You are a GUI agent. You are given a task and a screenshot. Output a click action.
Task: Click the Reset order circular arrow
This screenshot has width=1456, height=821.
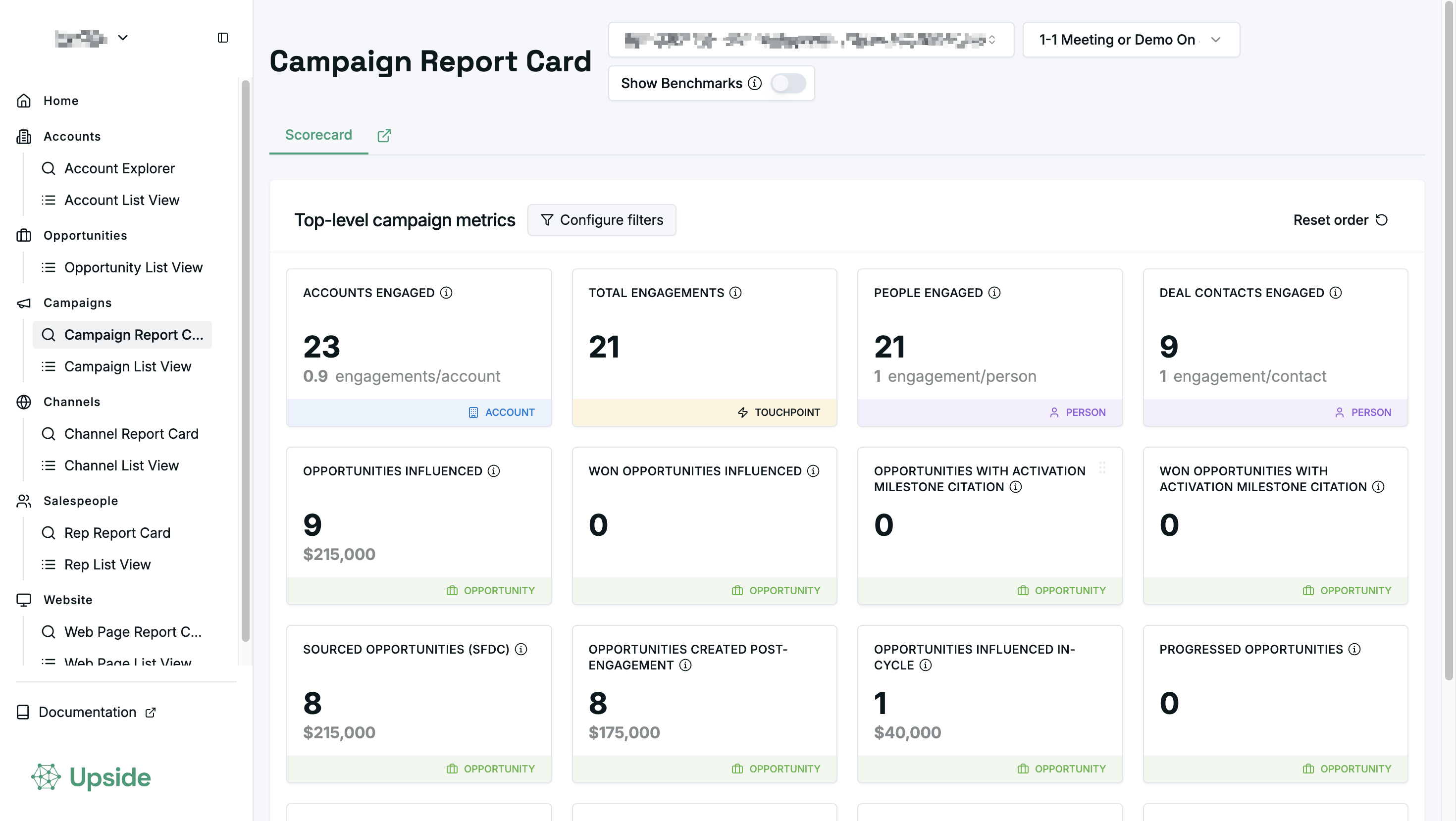1381,220
